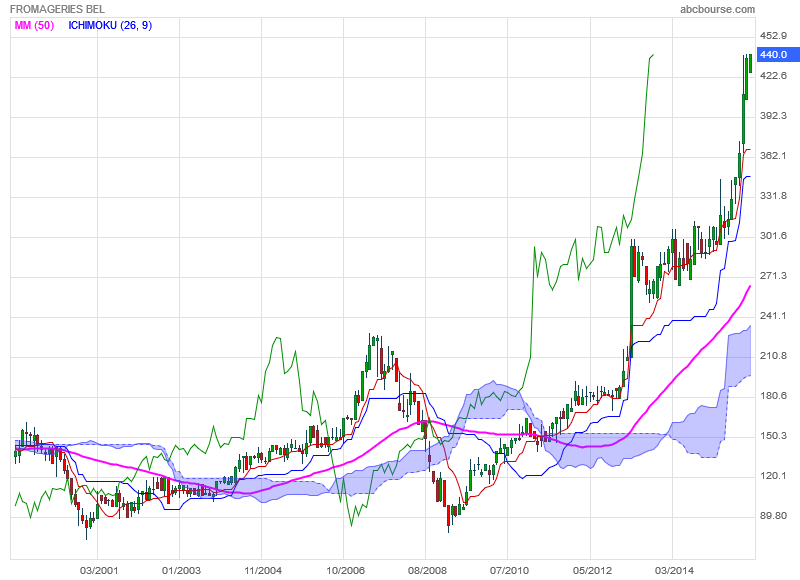
Task: Click the FROMAGERIES BEL chart title
Action: click(x=58, y=9)
